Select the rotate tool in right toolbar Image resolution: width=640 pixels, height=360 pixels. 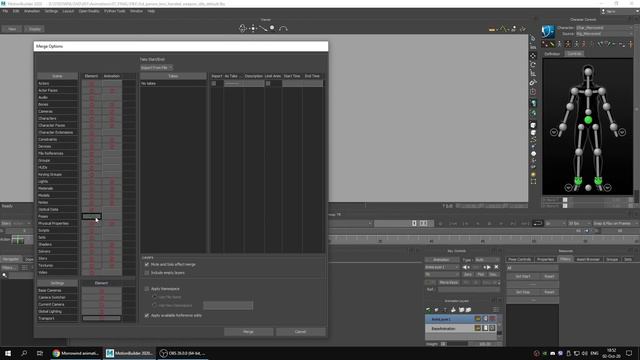pyautogui.click(x=533, y=64)
